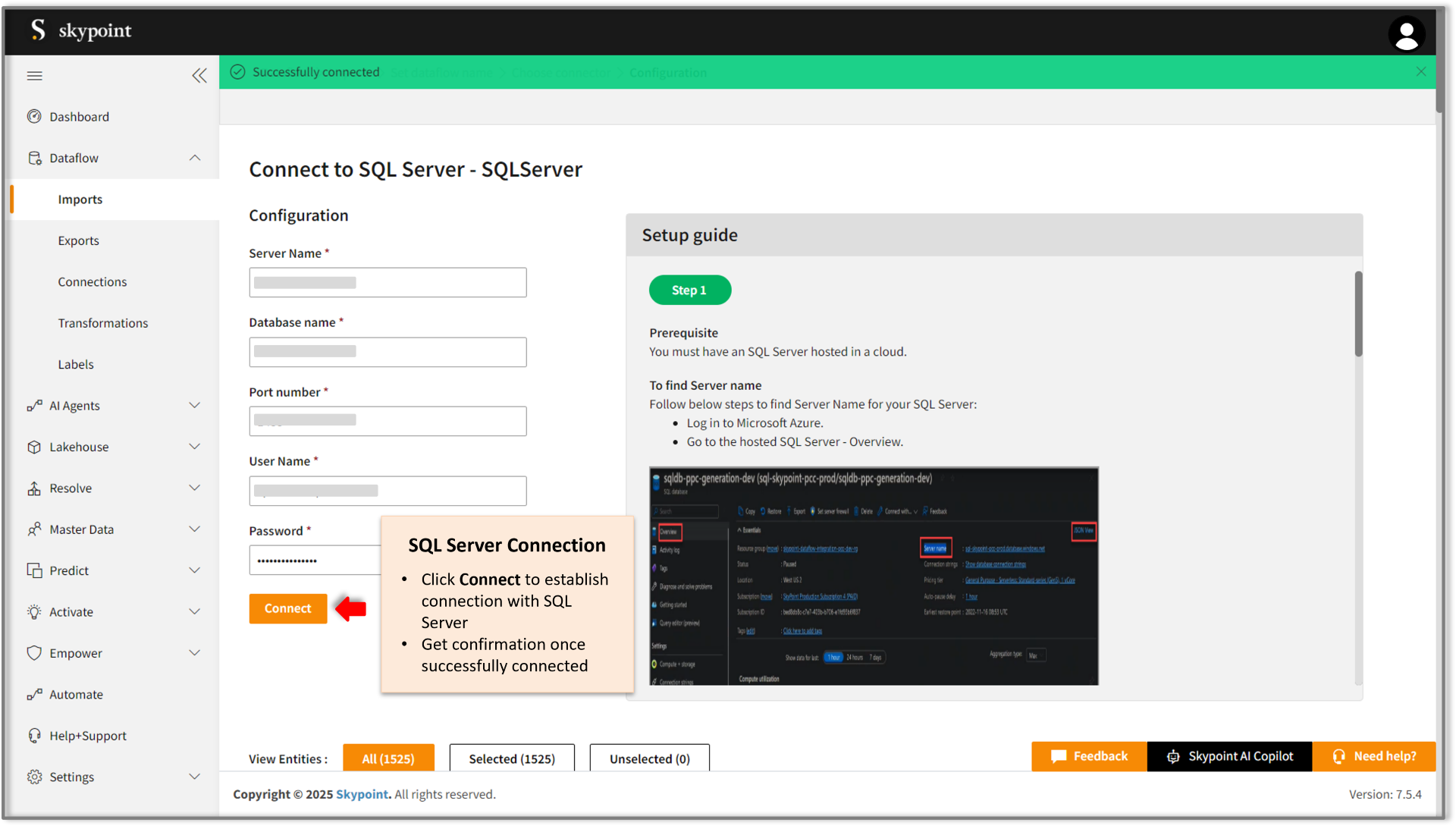Select the All (1525) entities tab

pyautogui.click(x=388, y=758)
